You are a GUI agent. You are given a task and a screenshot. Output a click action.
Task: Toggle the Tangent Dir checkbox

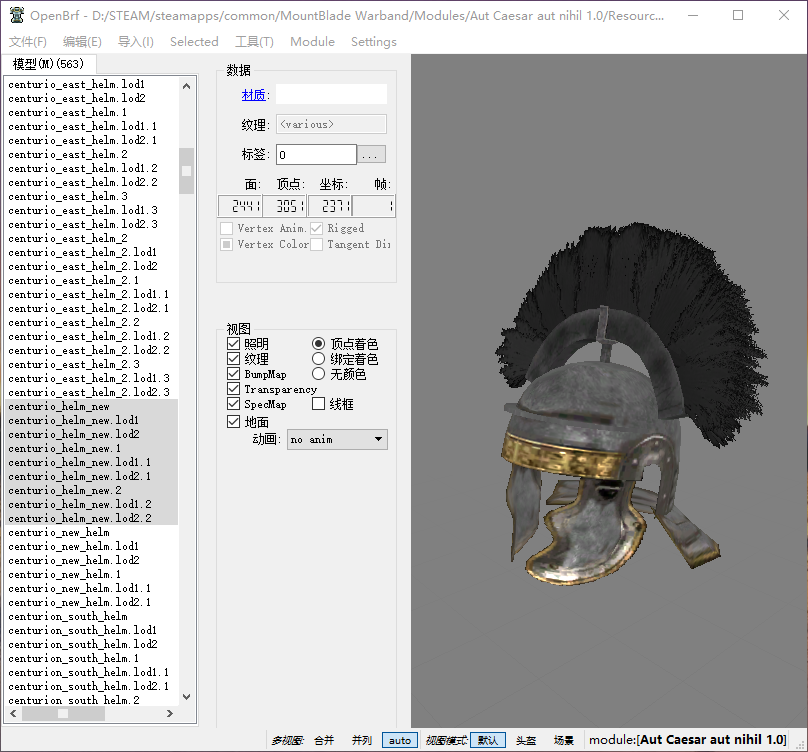pyautogui.click(x=316, y=244)
